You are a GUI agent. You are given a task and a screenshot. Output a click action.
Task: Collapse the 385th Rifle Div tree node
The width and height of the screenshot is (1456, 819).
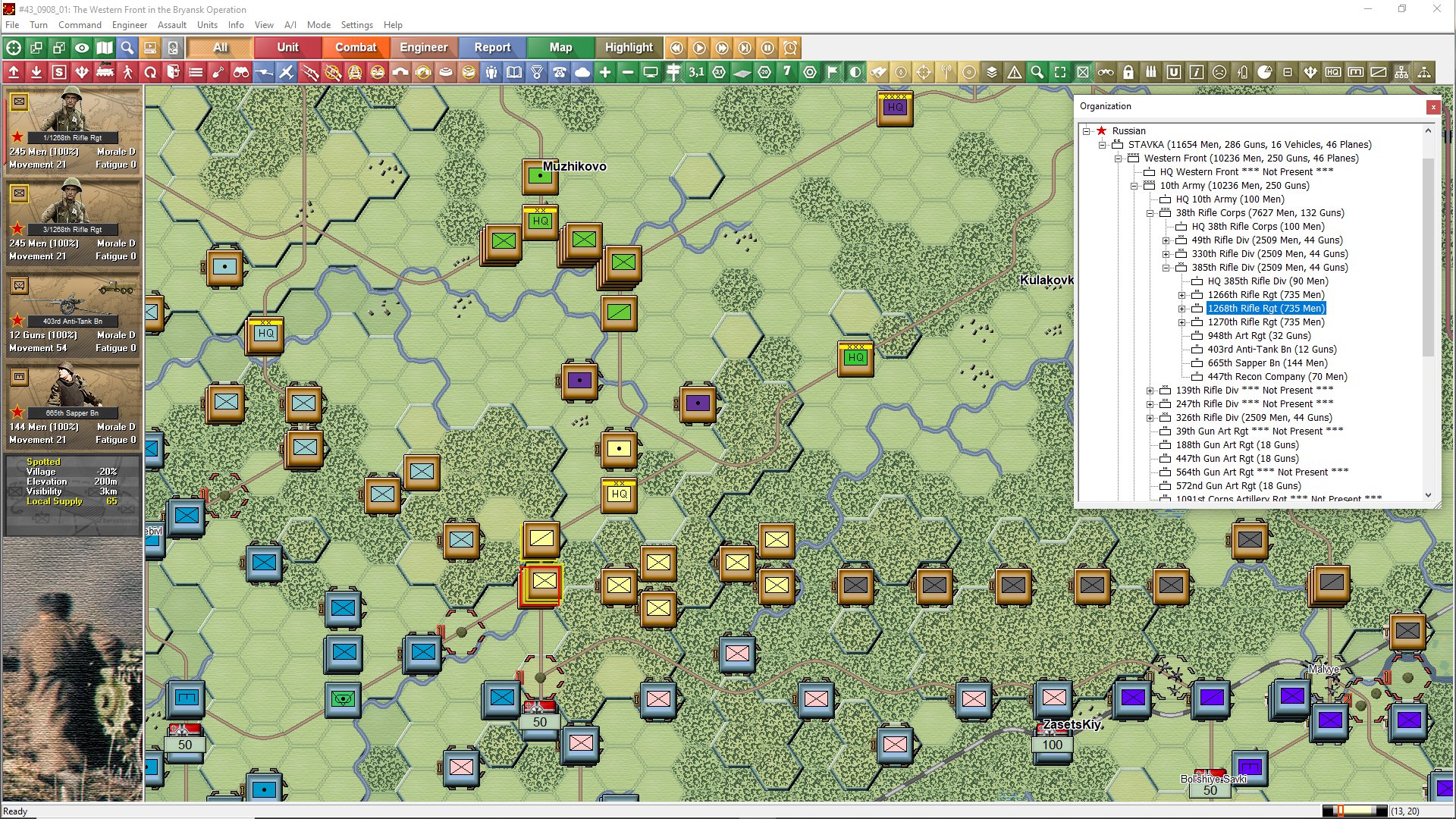click(x=1166, y=268)
